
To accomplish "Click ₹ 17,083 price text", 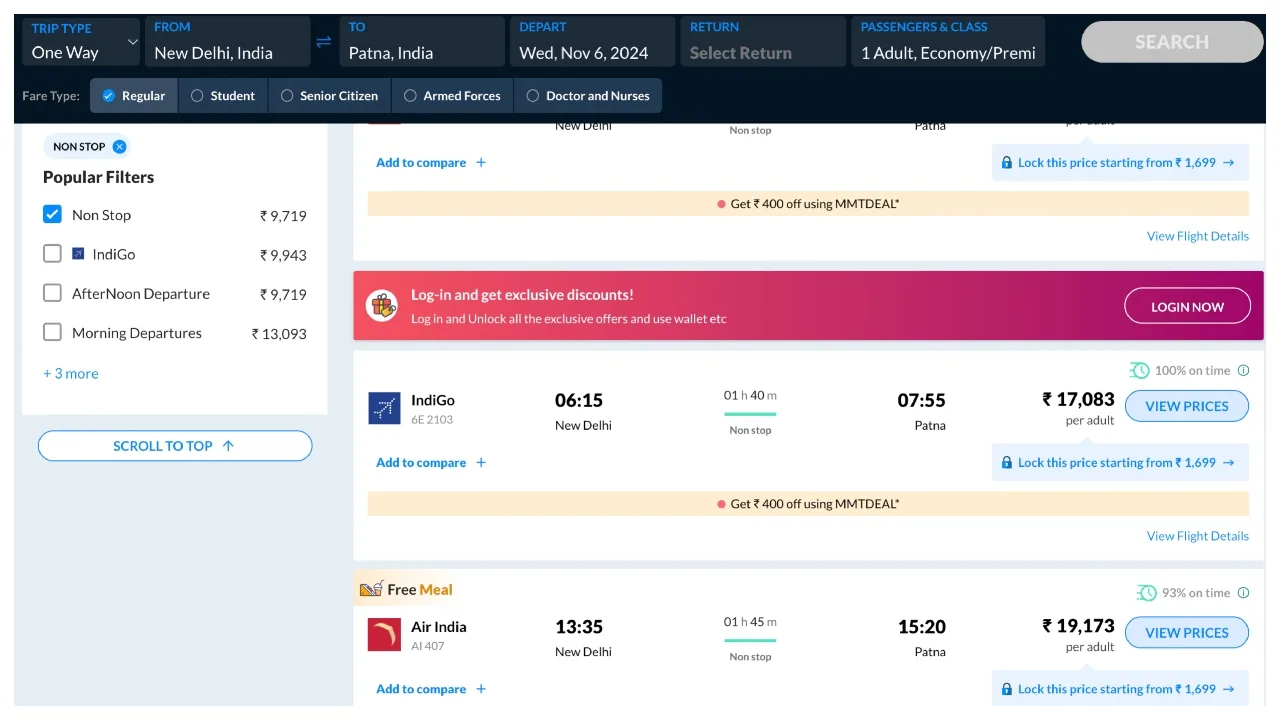I will tap(1078, 399).
